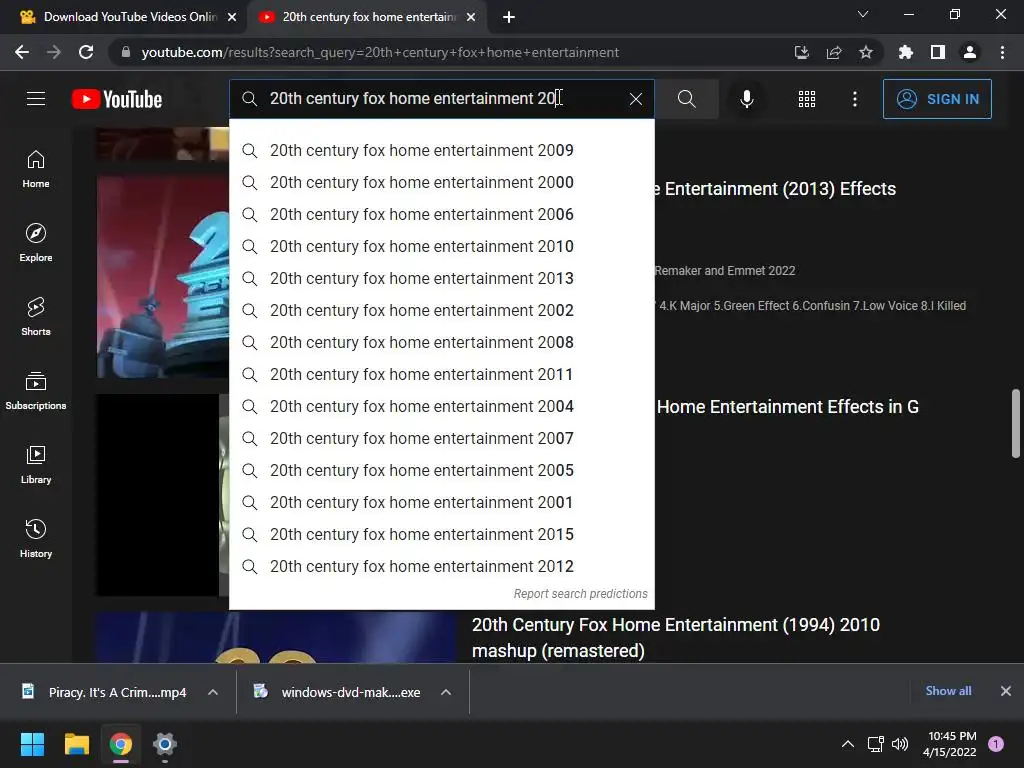Open Library in sidebar

(36, 464)
